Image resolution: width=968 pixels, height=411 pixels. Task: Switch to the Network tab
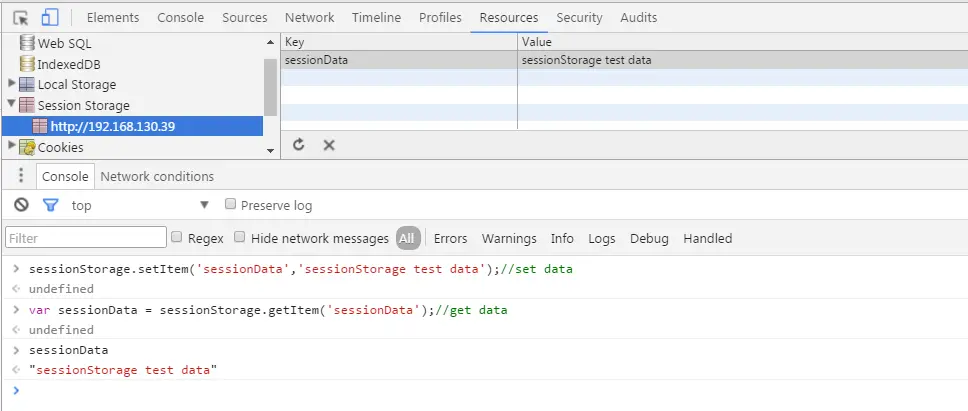point(309,18)
